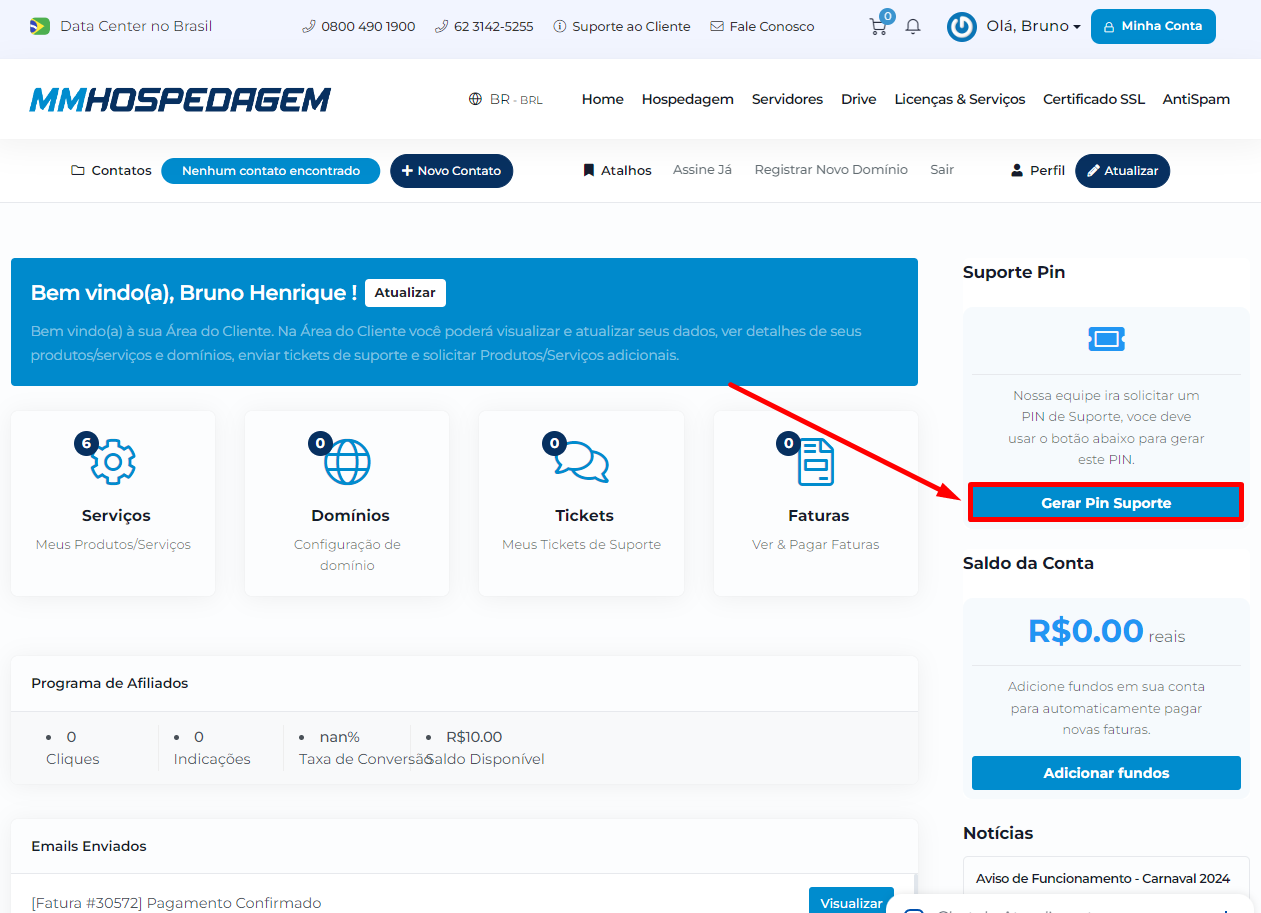Open the Serviços card title

(x=116, y=516)
